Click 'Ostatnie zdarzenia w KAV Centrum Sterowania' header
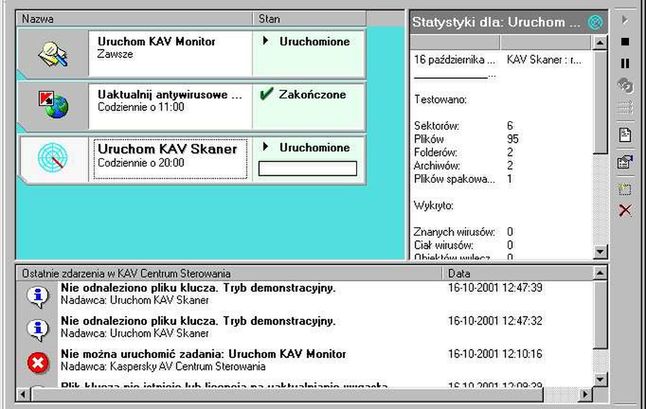 point(229,273)
